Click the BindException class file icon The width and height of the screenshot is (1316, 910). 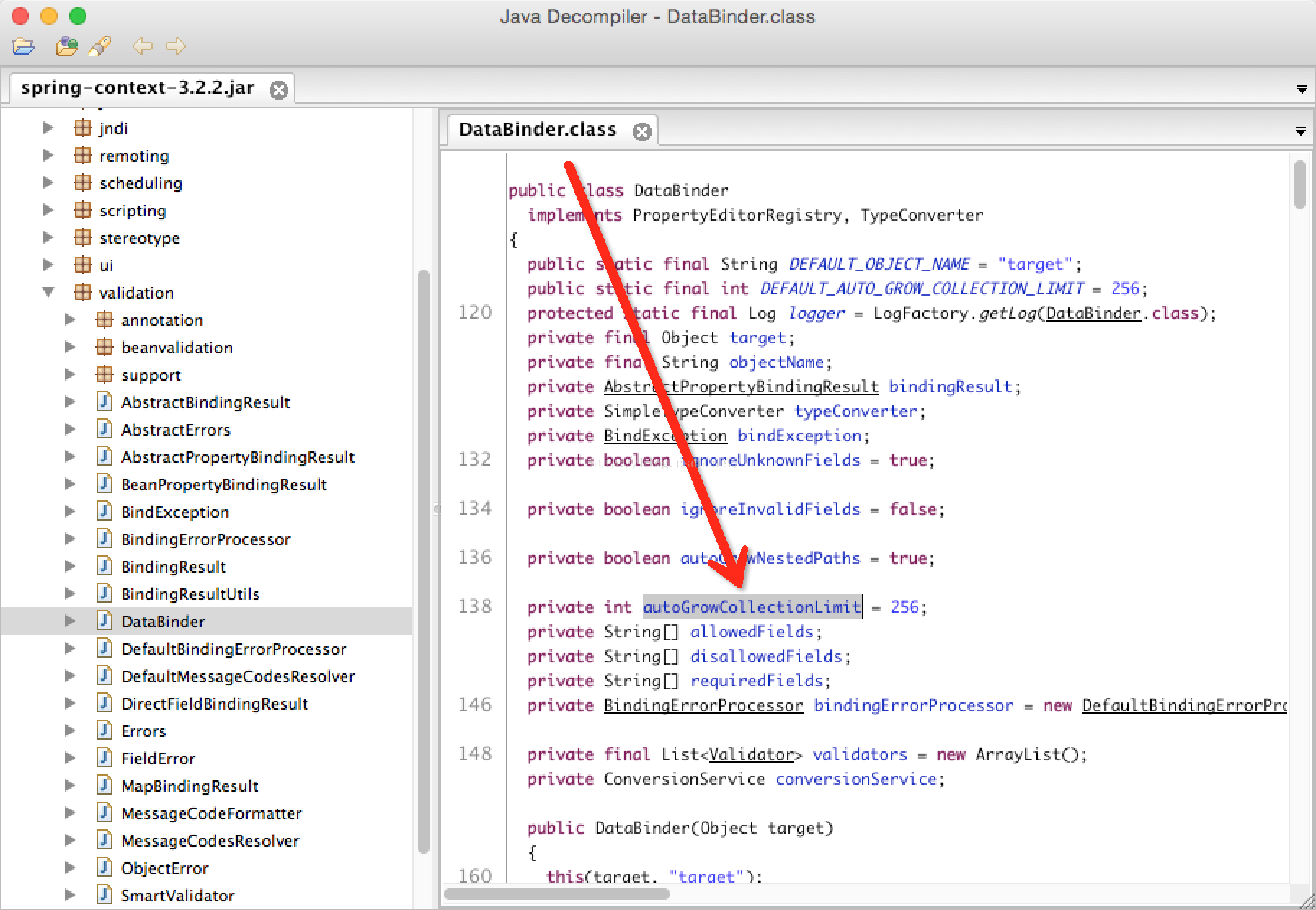click(x=105, y=511)
